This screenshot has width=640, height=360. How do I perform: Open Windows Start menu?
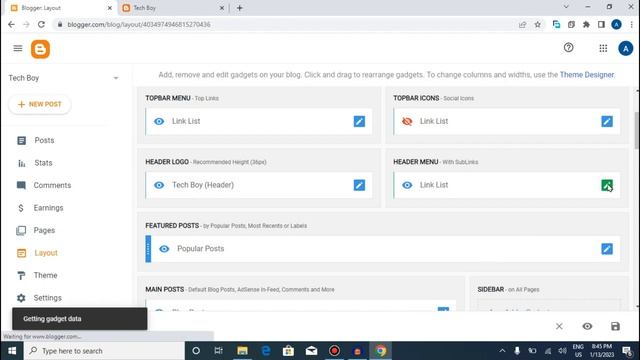pos(12,351)
